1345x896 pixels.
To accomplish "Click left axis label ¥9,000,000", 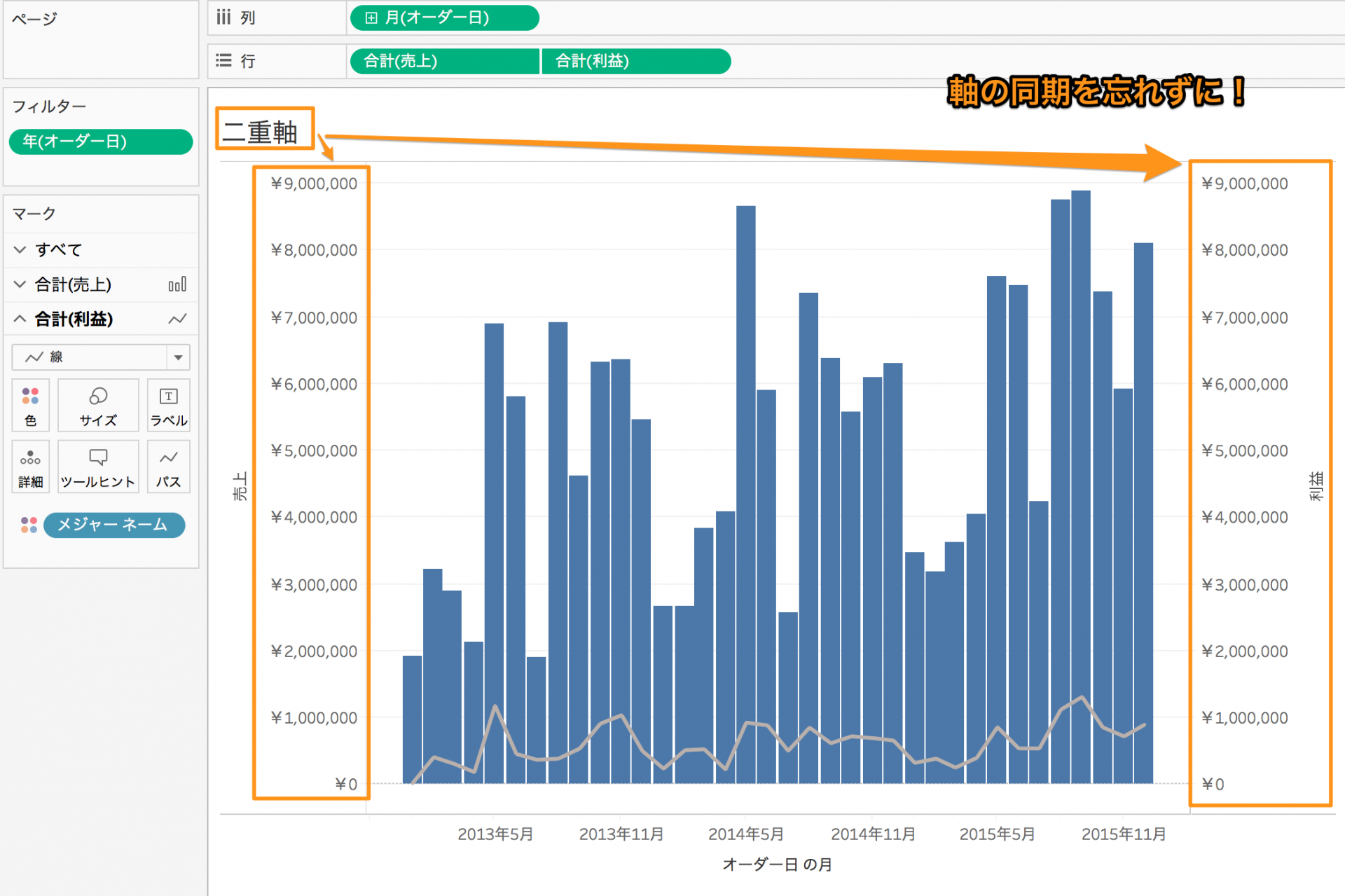I will [315, 184].
